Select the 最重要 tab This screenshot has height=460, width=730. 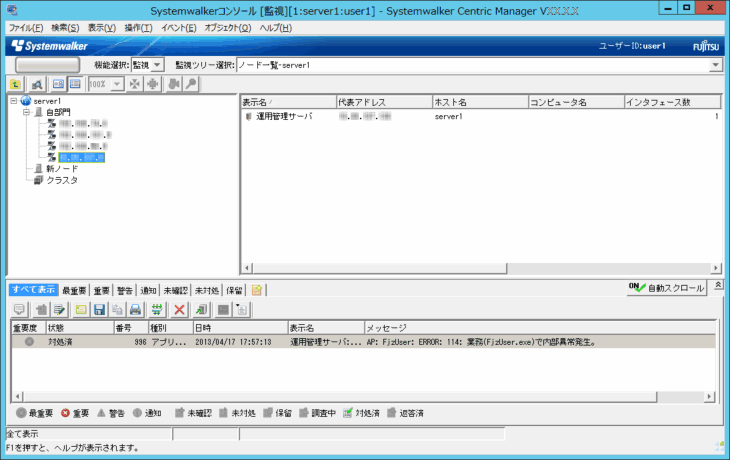[x=74, y=291]
